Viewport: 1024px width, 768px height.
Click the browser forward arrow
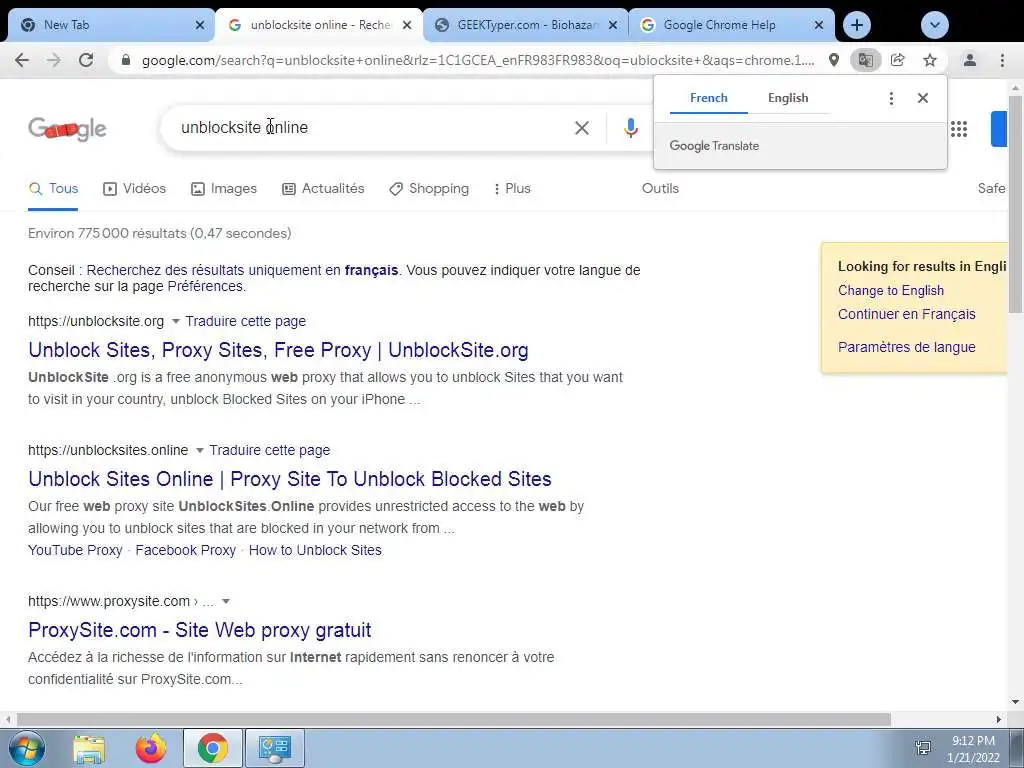click(x=54, y=60)
